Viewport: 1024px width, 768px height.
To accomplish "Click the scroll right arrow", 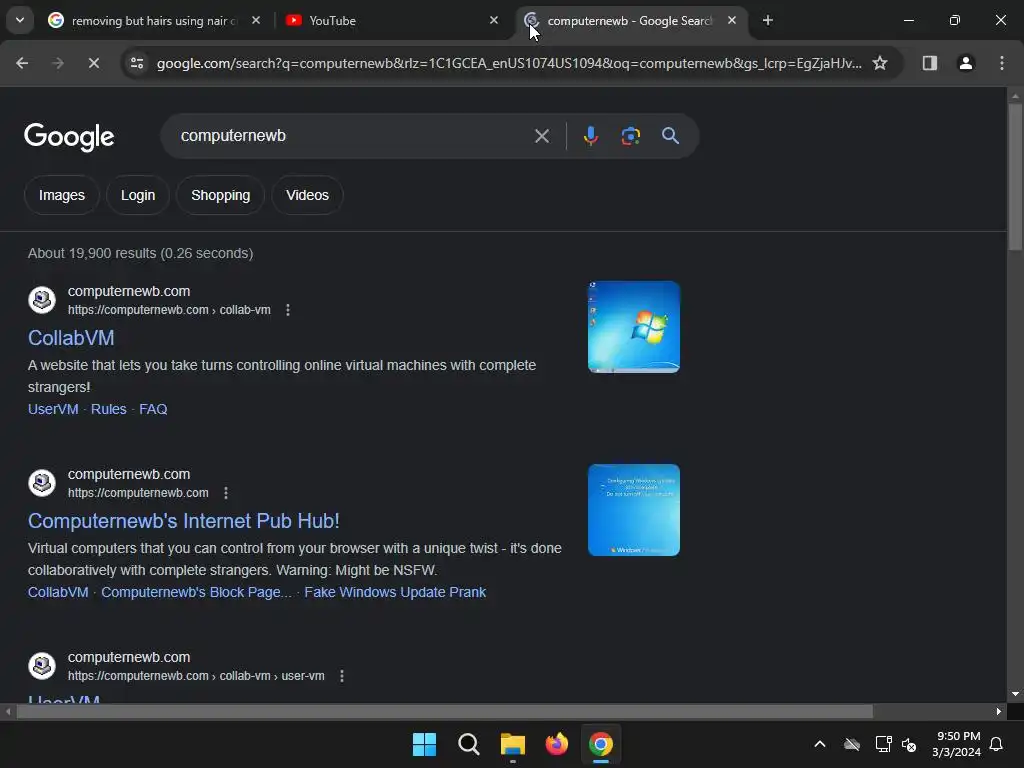I will 999,711.
